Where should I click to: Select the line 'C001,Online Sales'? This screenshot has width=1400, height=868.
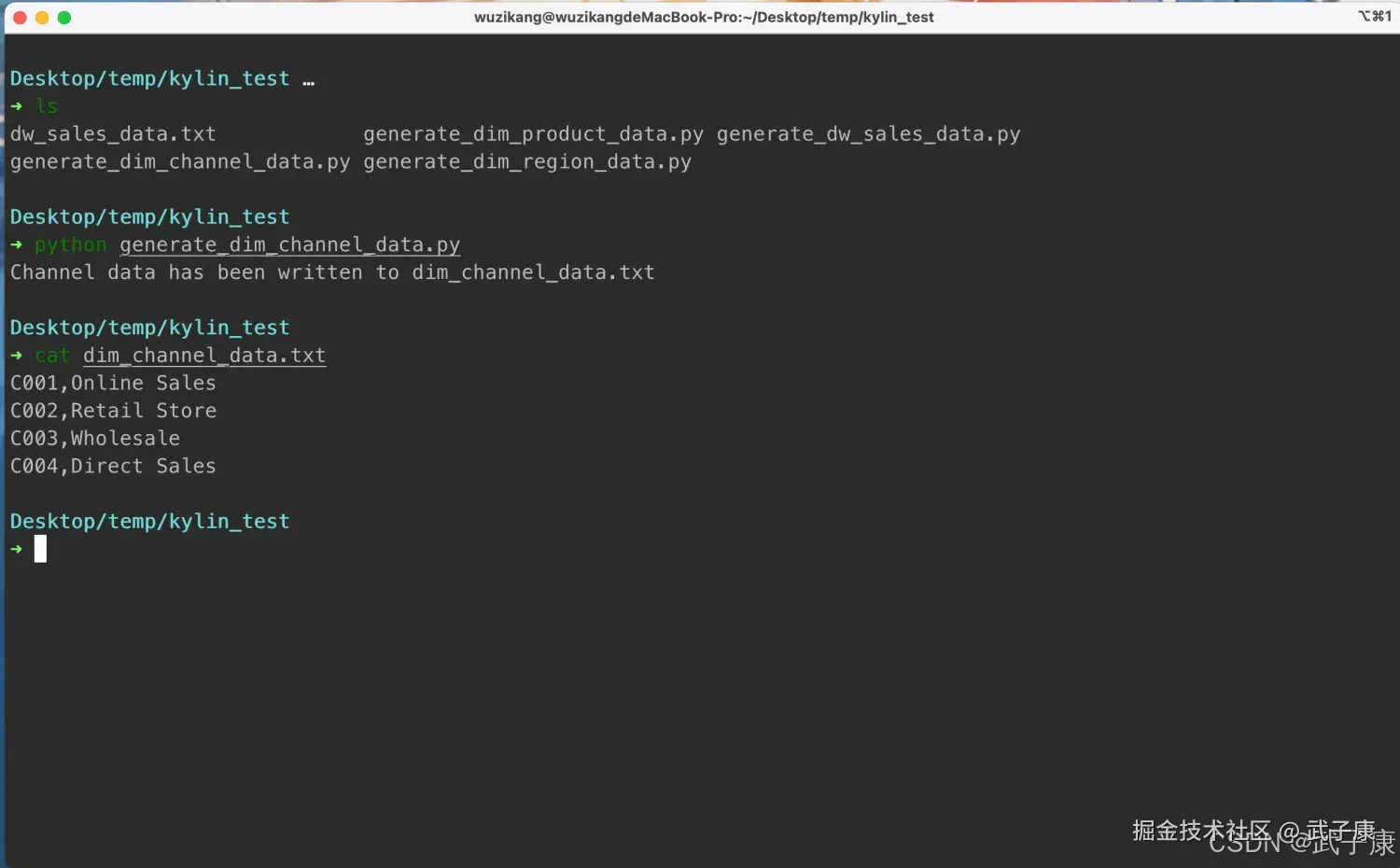[x=113, y=384]
